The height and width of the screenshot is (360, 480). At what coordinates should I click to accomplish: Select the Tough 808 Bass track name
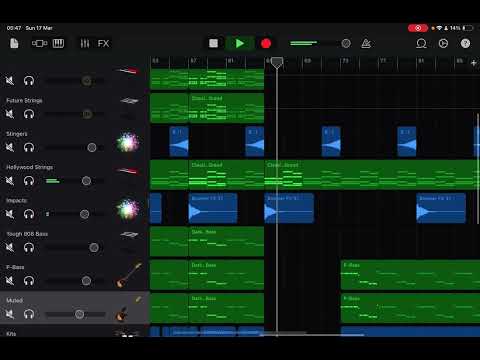click(x=27, y=234)
